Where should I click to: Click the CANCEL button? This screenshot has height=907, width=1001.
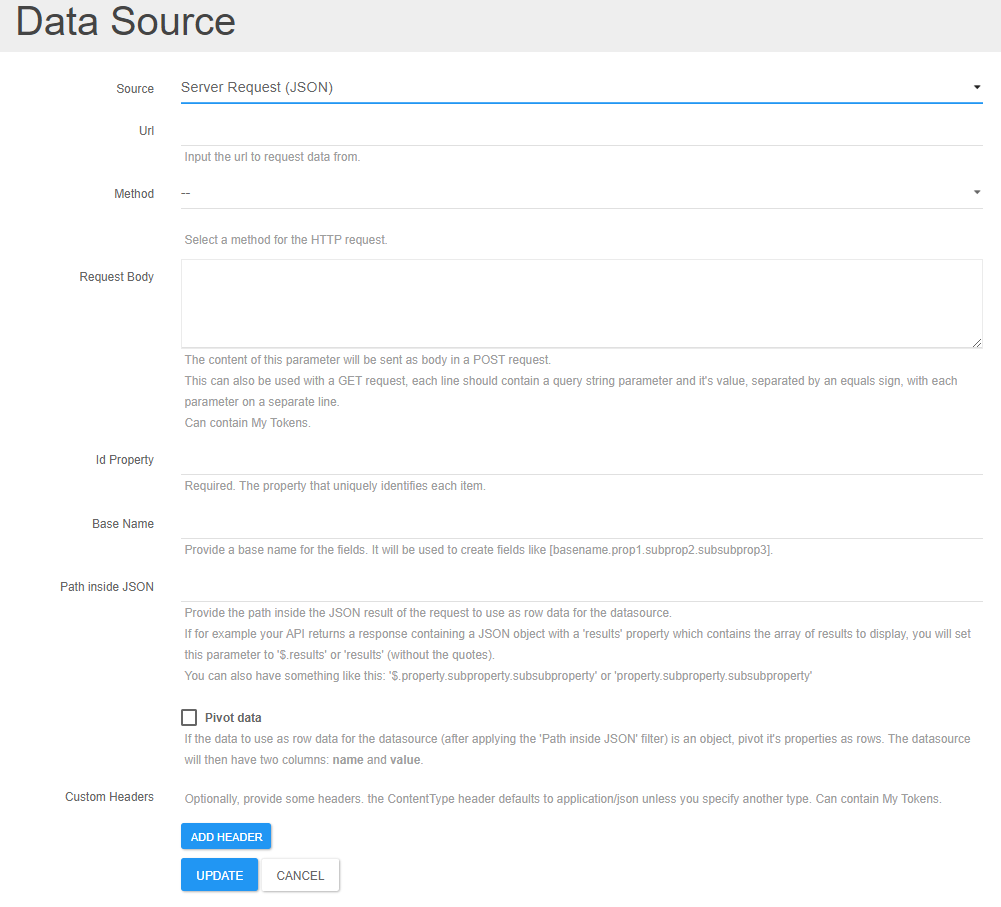click(300, 875)
